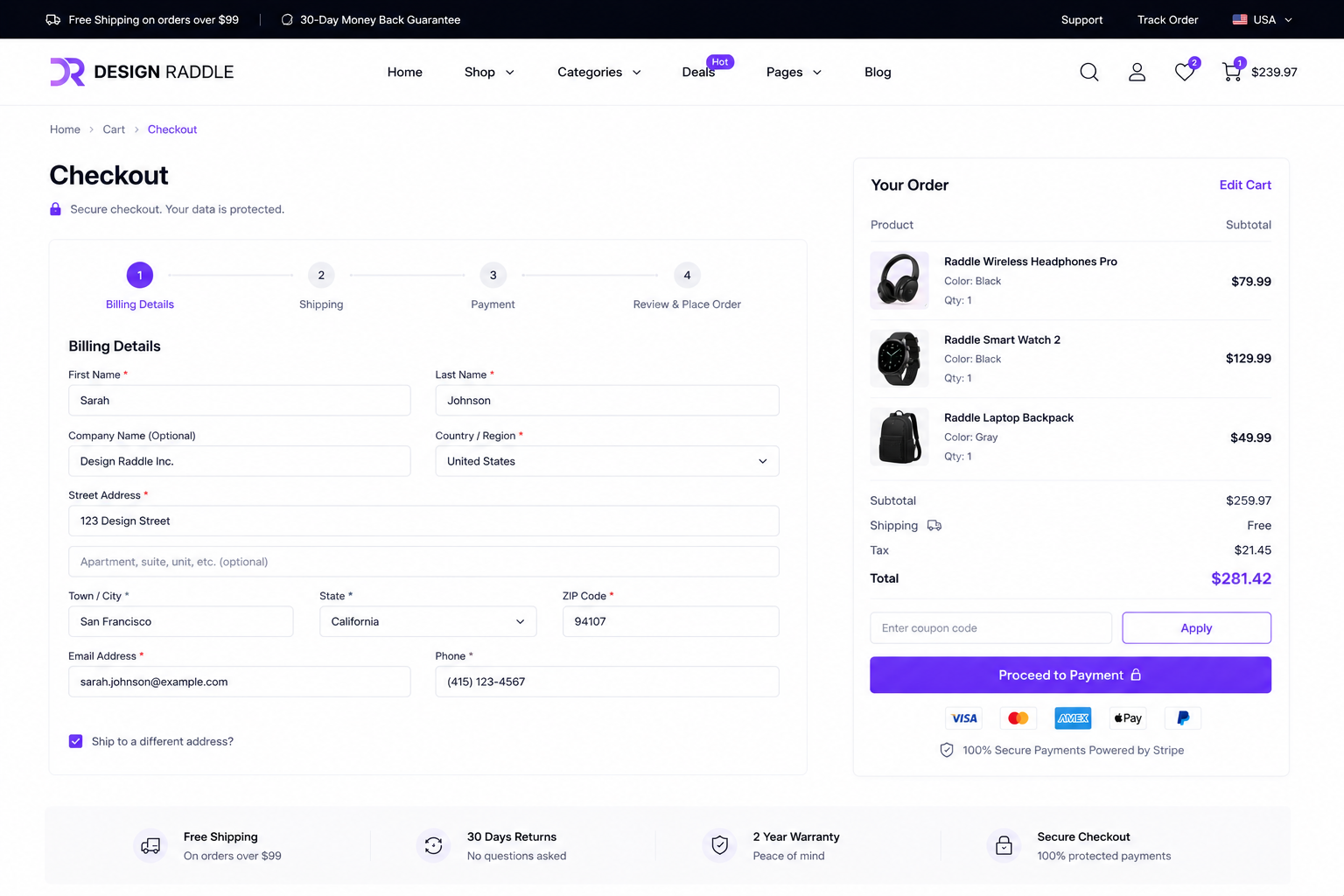
Task: Click the $239.97 cart total in header
Action: tap(1274, 72)
